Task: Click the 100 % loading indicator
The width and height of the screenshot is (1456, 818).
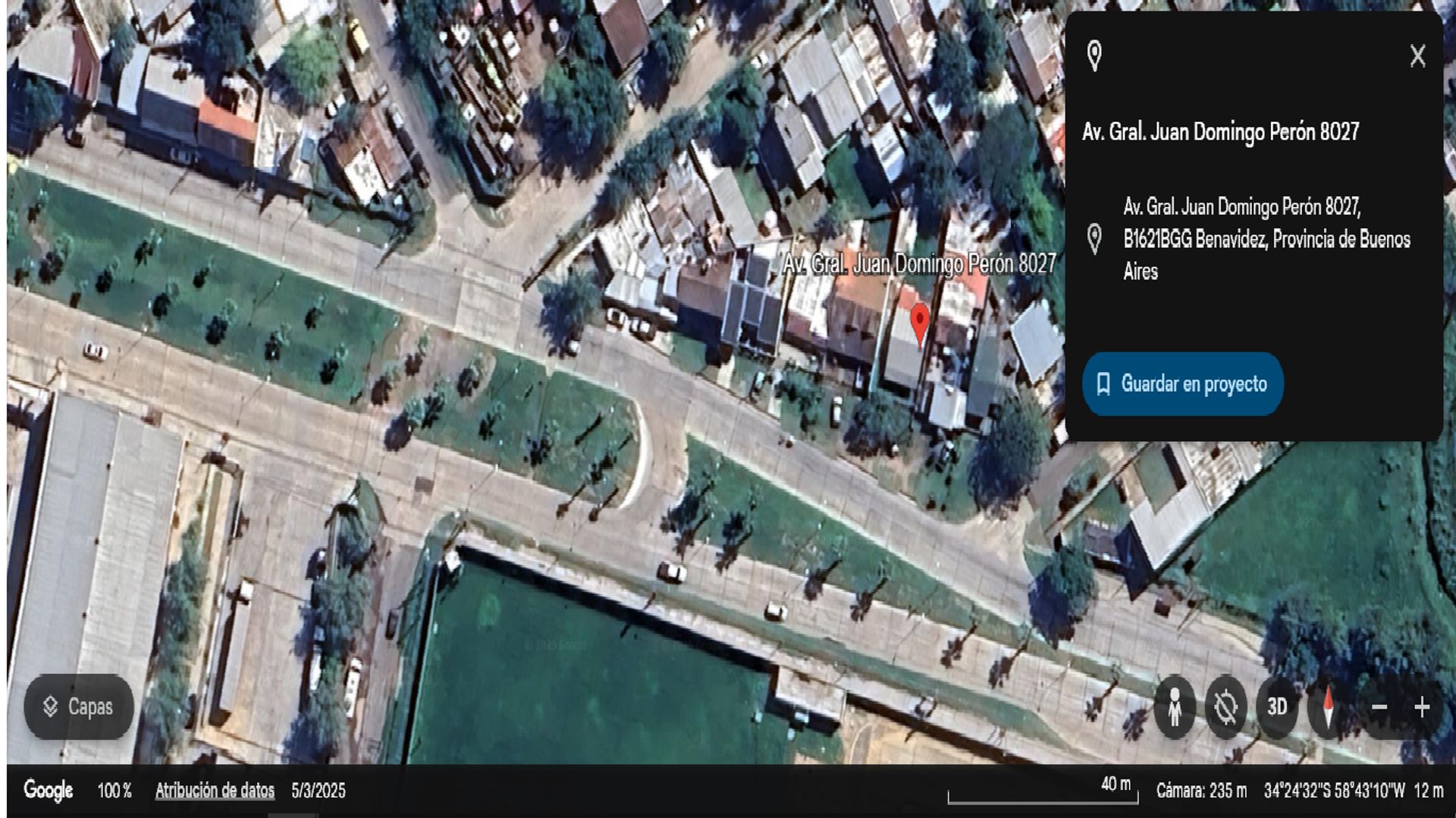Action: coord(115,791)
